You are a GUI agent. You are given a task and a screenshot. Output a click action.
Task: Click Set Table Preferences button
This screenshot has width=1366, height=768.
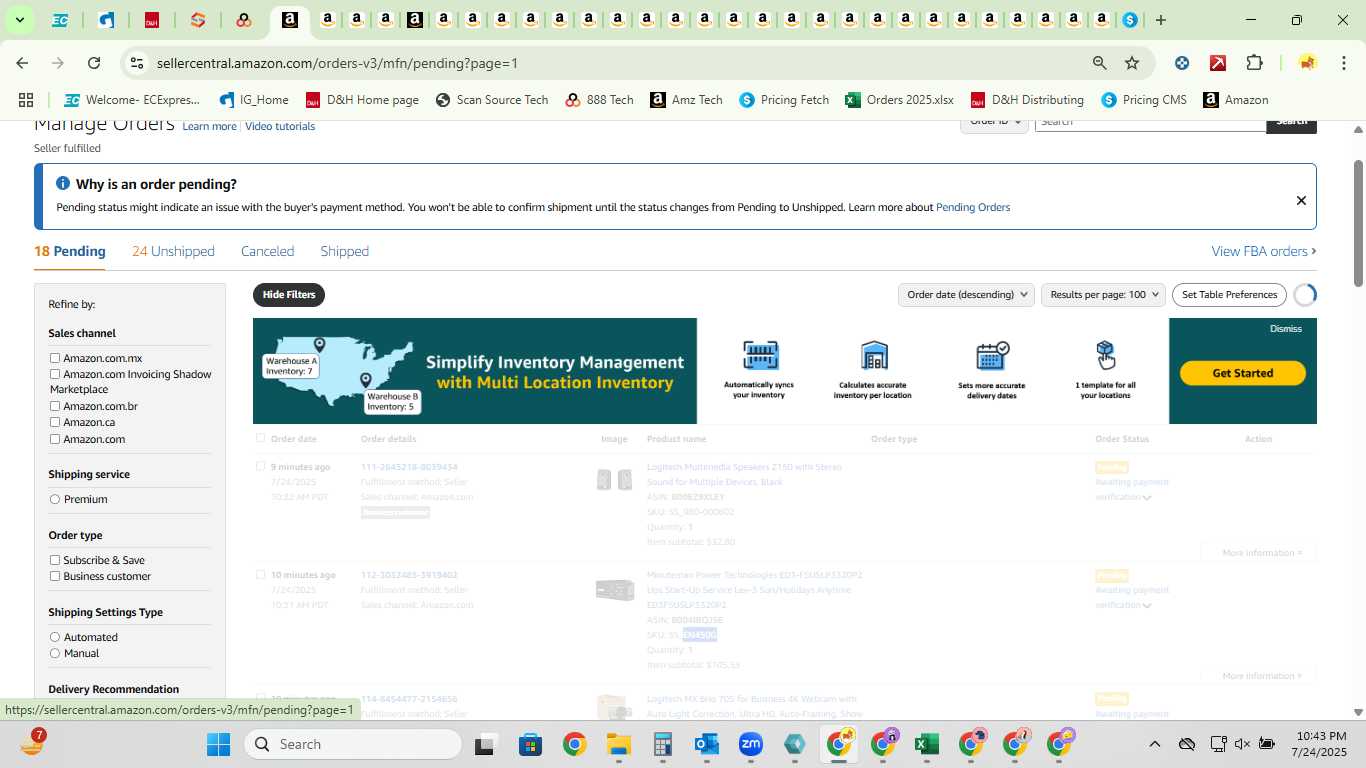pos(1229,294)
